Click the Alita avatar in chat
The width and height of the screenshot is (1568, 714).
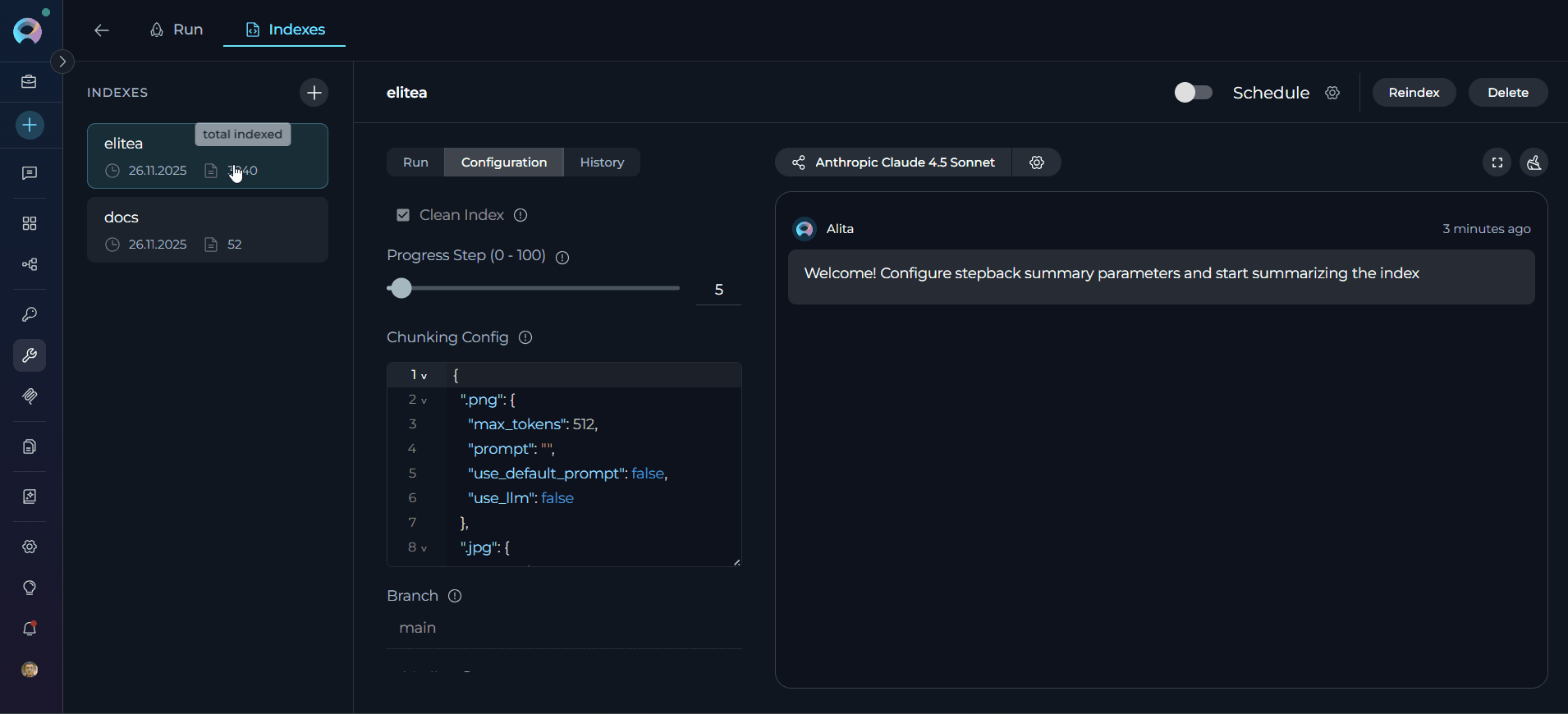pyautogui.click(x=805, y=229)
